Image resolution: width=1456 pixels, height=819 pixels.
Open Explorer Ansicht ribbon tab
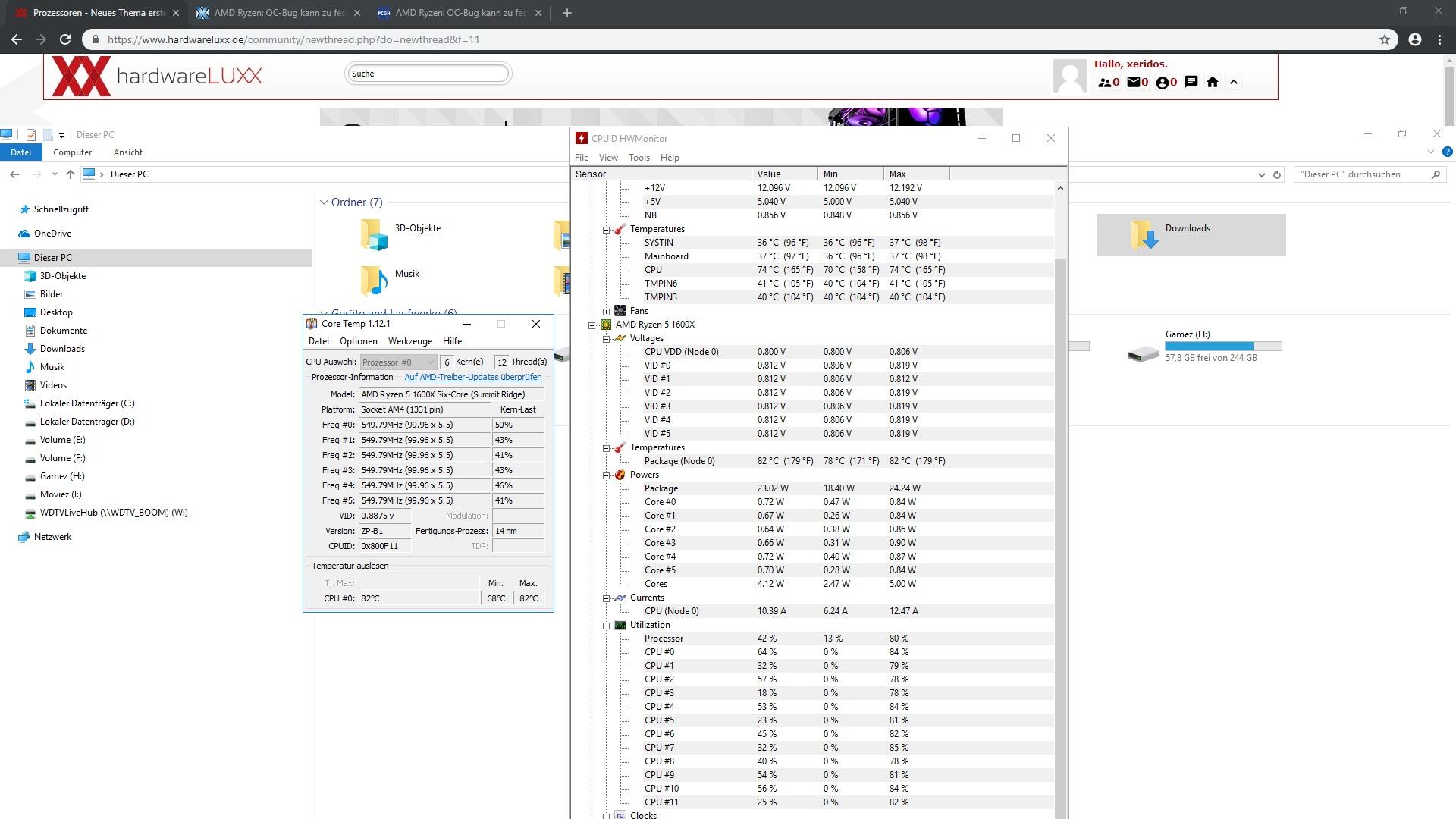click(128, 152)
